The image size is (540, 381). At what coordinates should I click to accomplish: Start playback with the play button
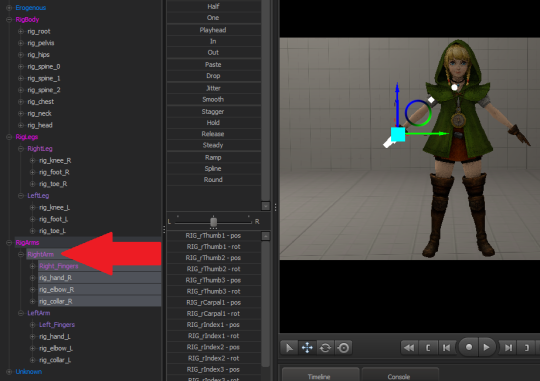click(486, 347)
